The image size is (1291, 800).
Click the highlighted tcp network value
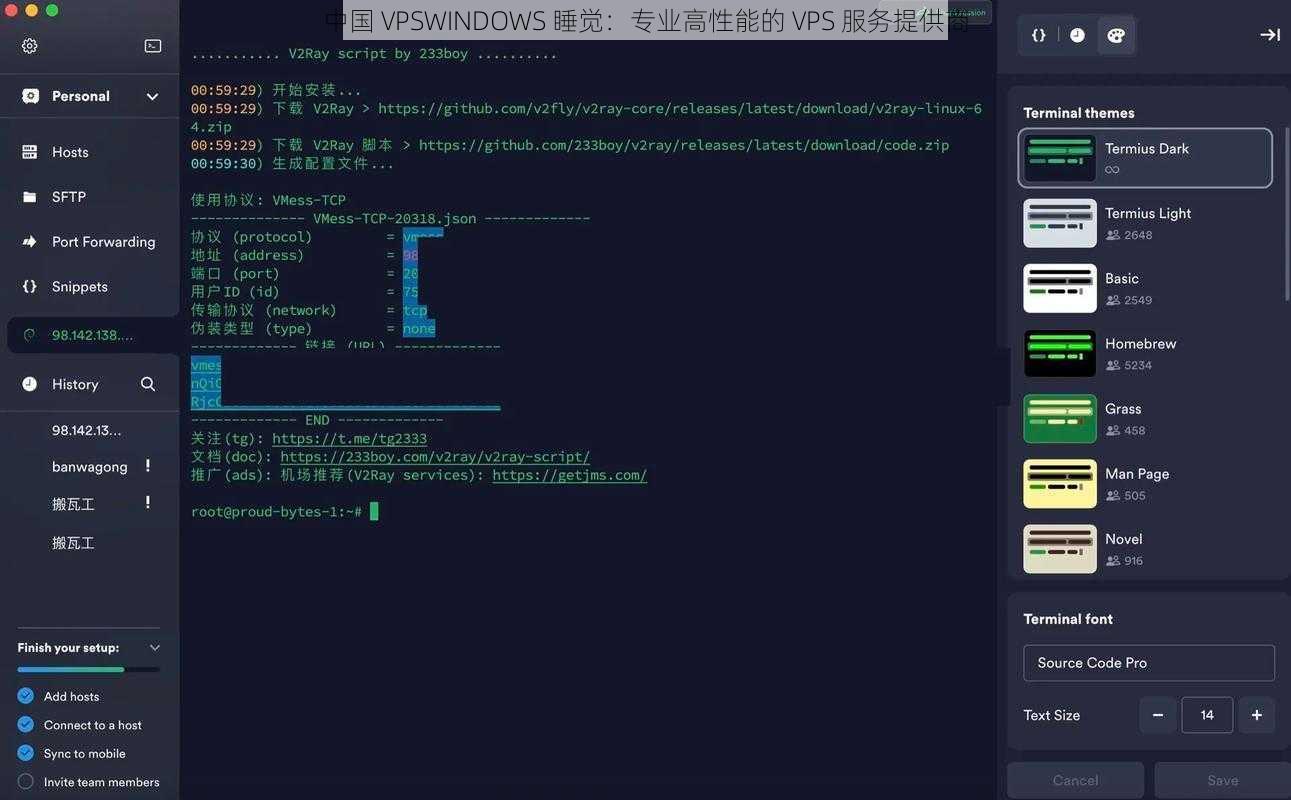click(x=415, y=310)
